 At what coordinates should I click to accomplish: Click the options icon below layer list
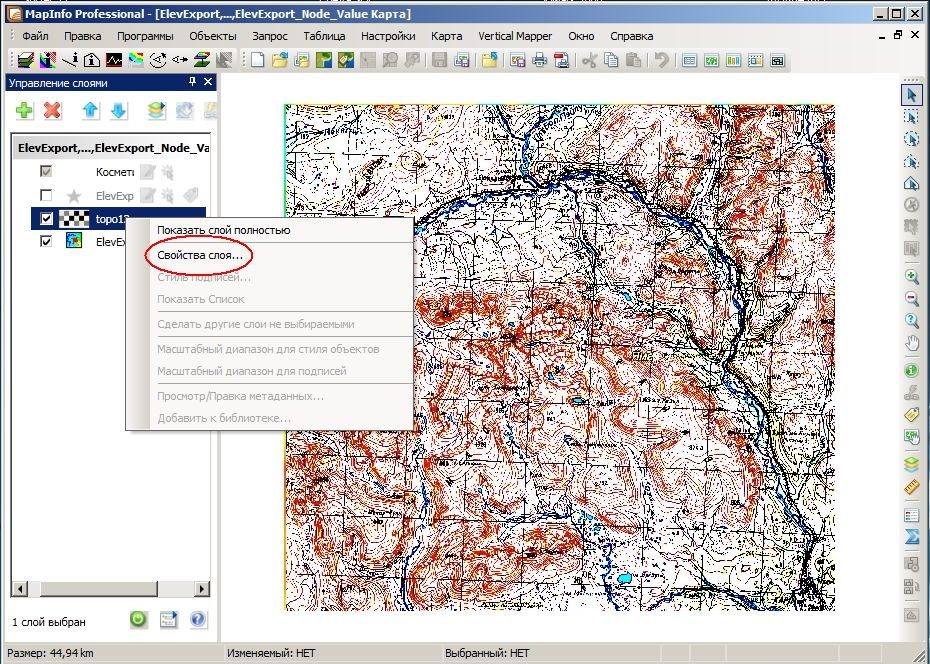[168, 620]
